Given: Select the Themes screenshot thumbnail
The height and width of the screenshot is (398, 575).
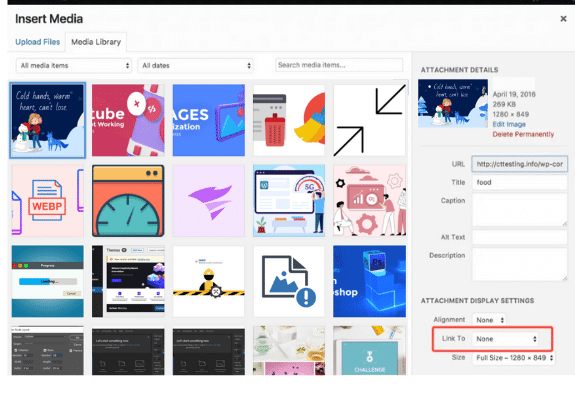Looking at the screenshot, I should [128, 281].
